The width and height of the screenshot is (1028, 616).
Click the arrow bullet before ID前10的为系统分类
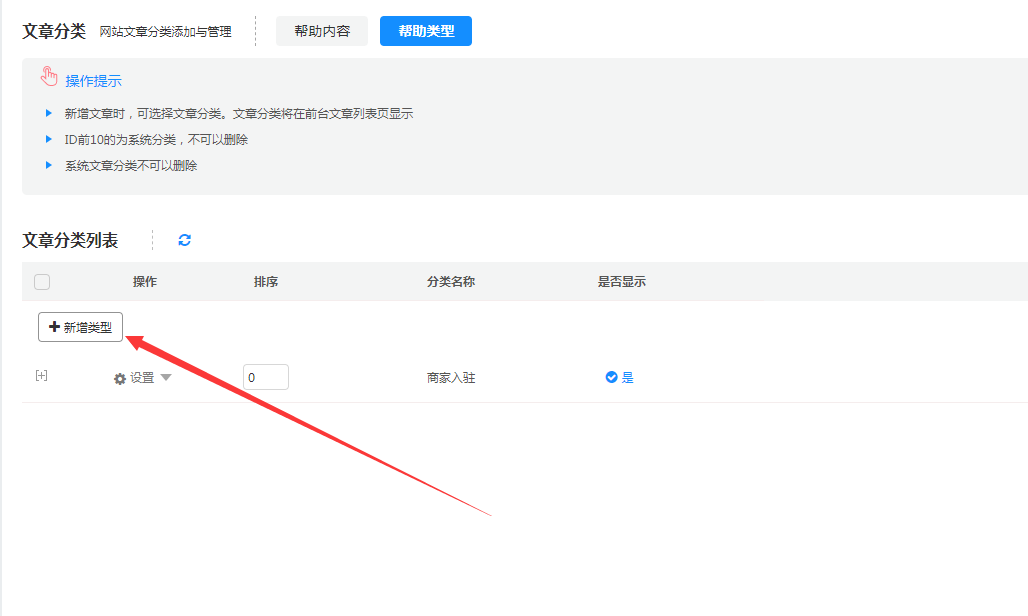(x=48, y=139)
